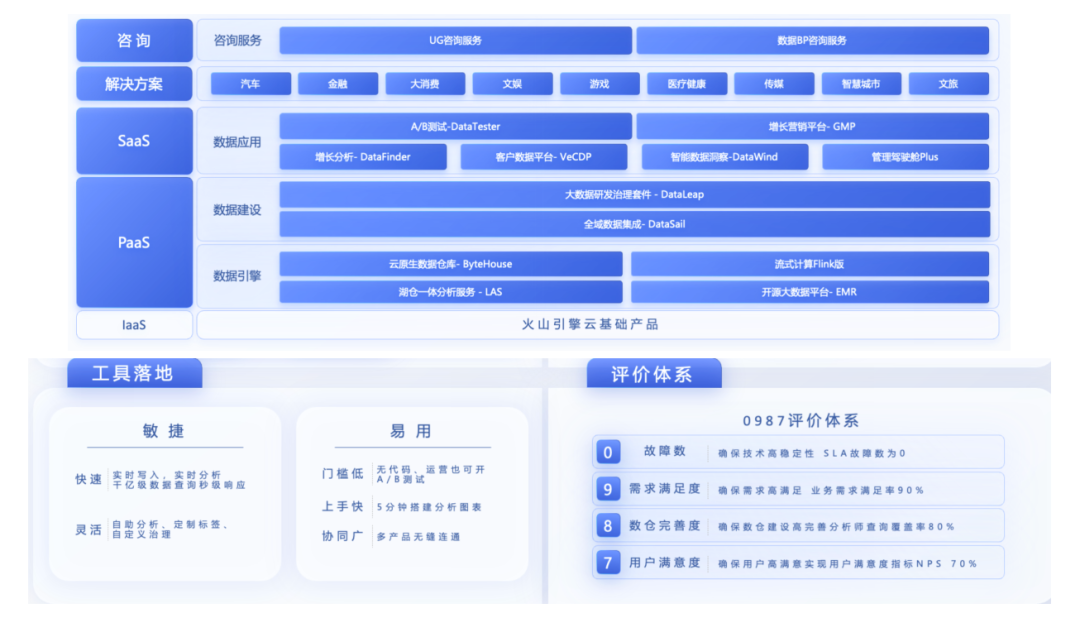Open 管理驾驶舱Plus product
The image size is (1080, 618).
[905, 157]
